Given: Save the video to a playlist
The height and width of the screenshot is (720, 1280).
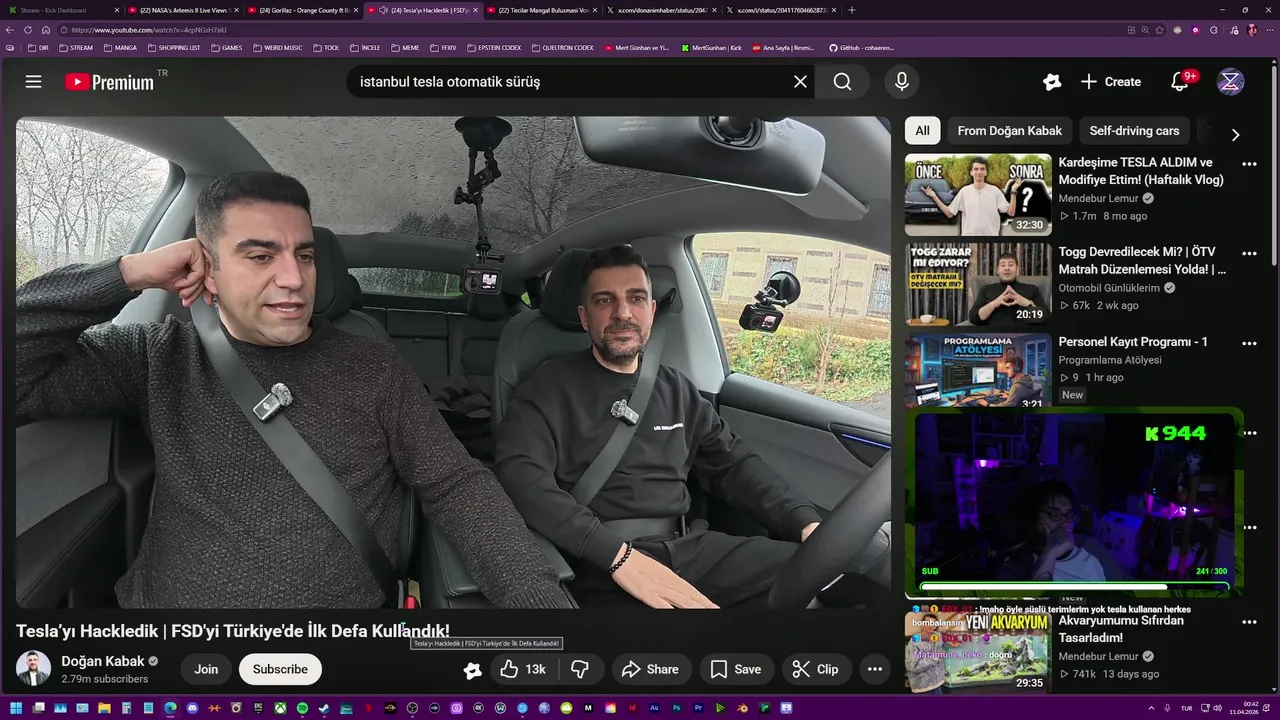Looking at the screenshot, I should click(736, 669).
